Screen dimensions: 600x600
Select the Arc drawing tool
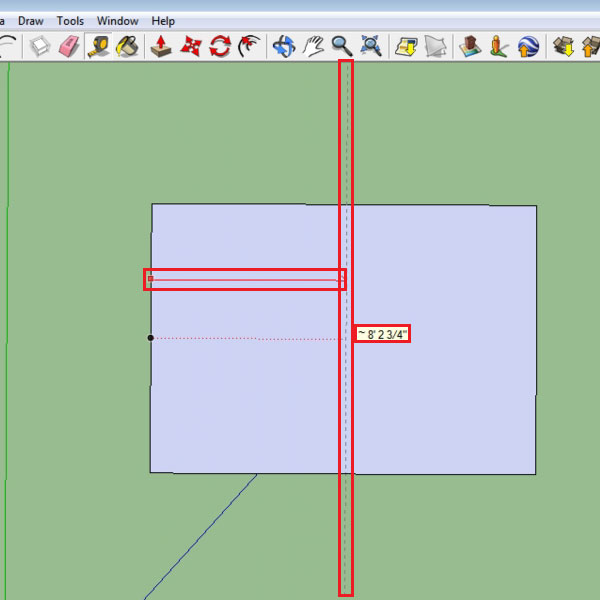pyautogui.click(x=8, y=46)
